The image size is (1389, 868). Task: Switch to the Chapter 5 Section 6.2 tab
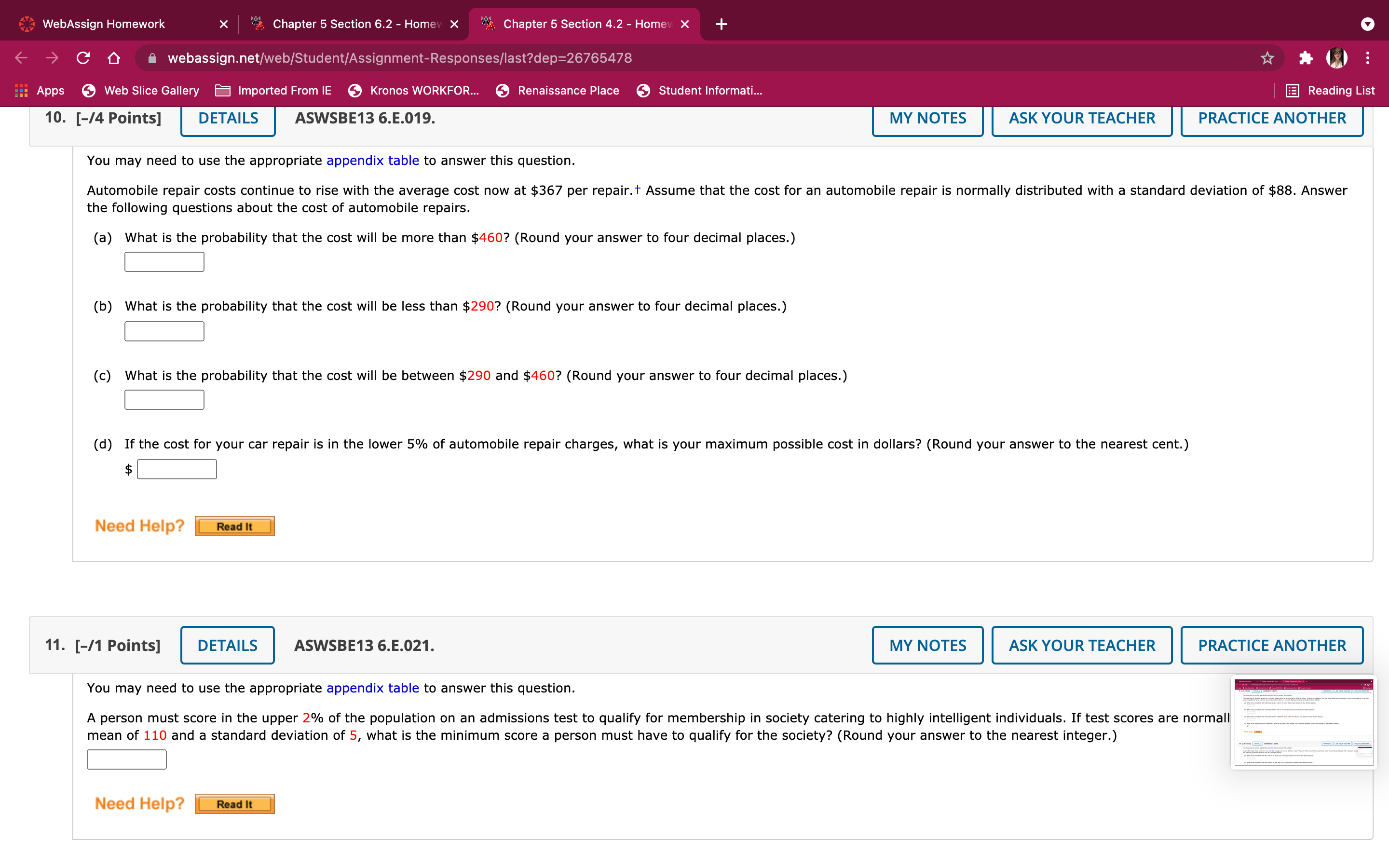[x=353, y=24]
